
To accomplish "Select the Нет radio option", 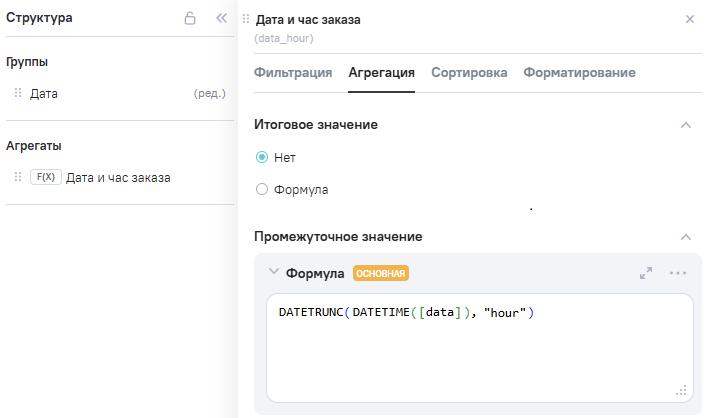I will (262, 157).
